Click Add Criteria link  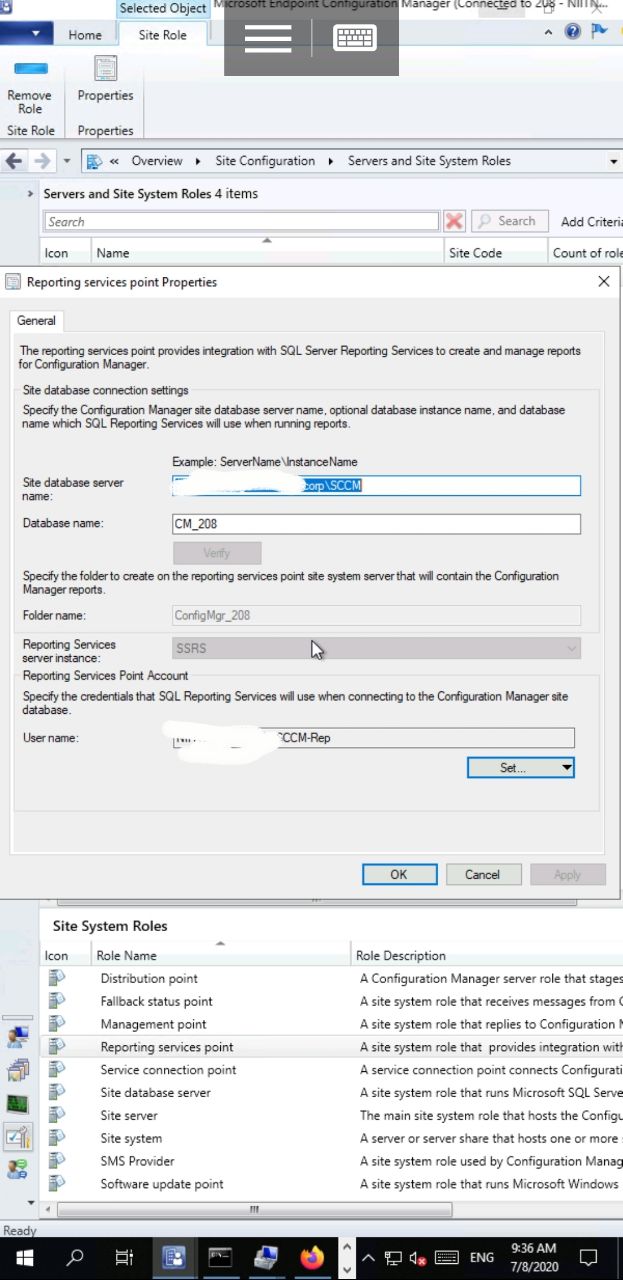click(590, 222)
